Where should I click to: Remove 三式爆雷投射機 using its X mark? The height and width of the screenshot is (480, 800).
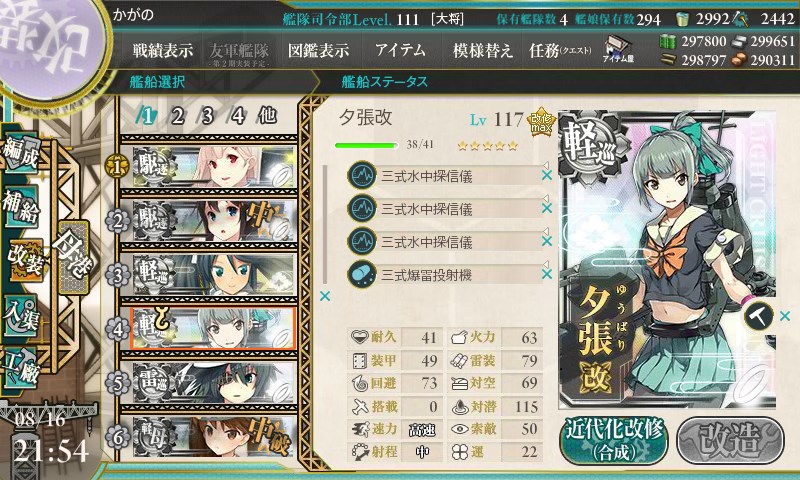546,274
